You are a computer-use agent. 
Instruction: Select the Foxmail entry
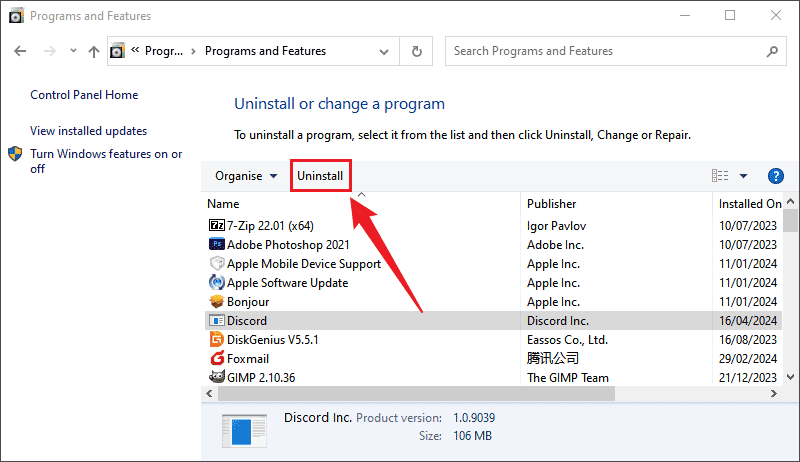(x=248, y=358)
